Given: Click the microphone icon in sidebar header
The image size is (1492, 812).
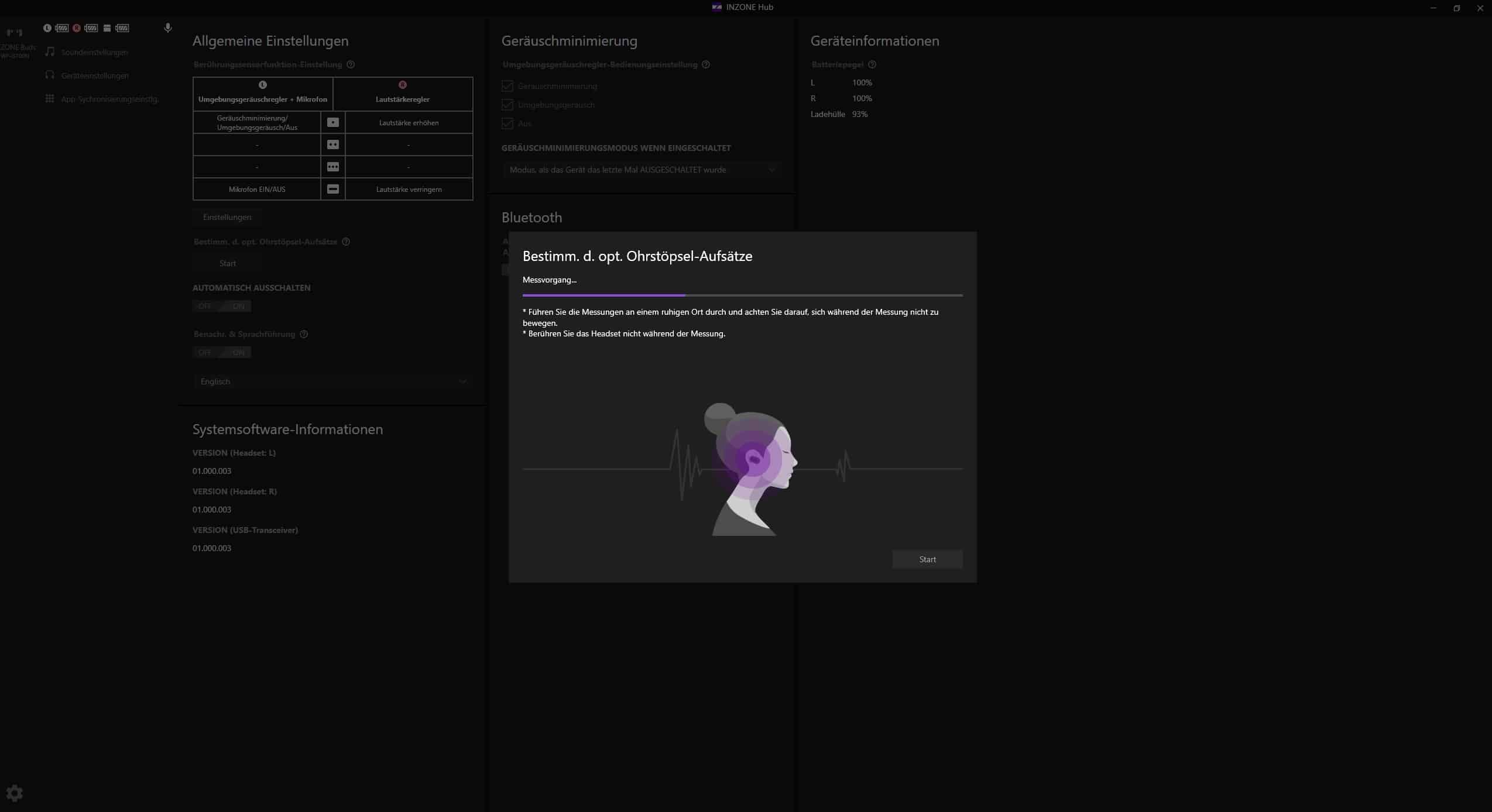Looking at the screenshot, I should coord(168,28).
